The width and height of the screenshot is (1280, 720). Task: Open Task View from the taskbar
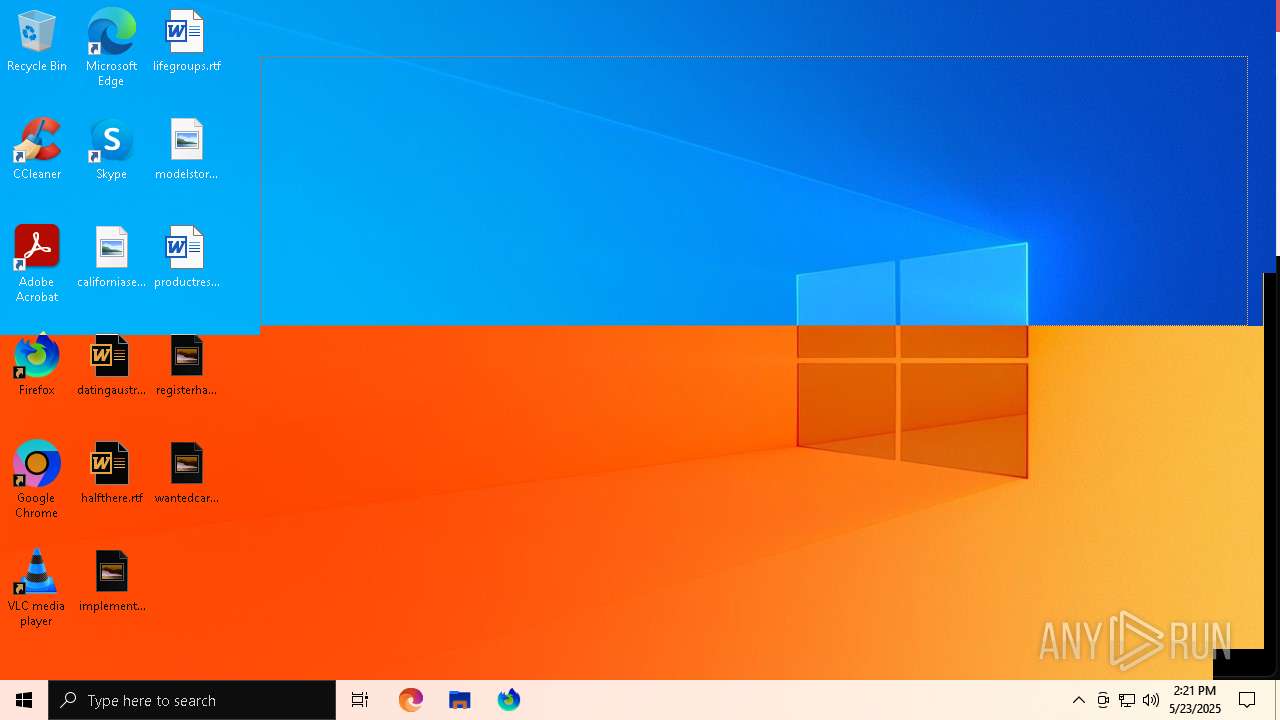pos(360,700)
